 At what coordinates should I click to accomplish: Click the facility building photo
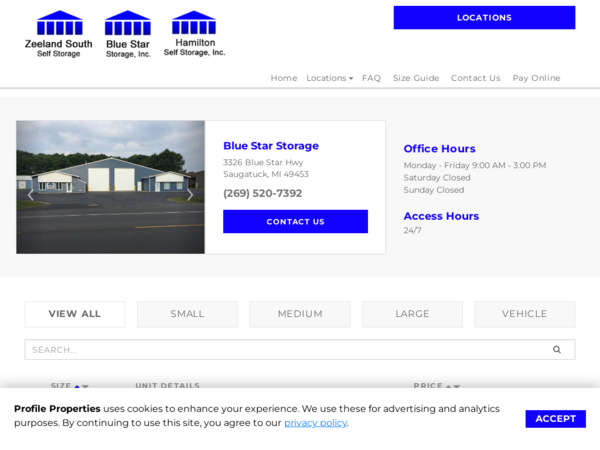(x=110, y=187)
